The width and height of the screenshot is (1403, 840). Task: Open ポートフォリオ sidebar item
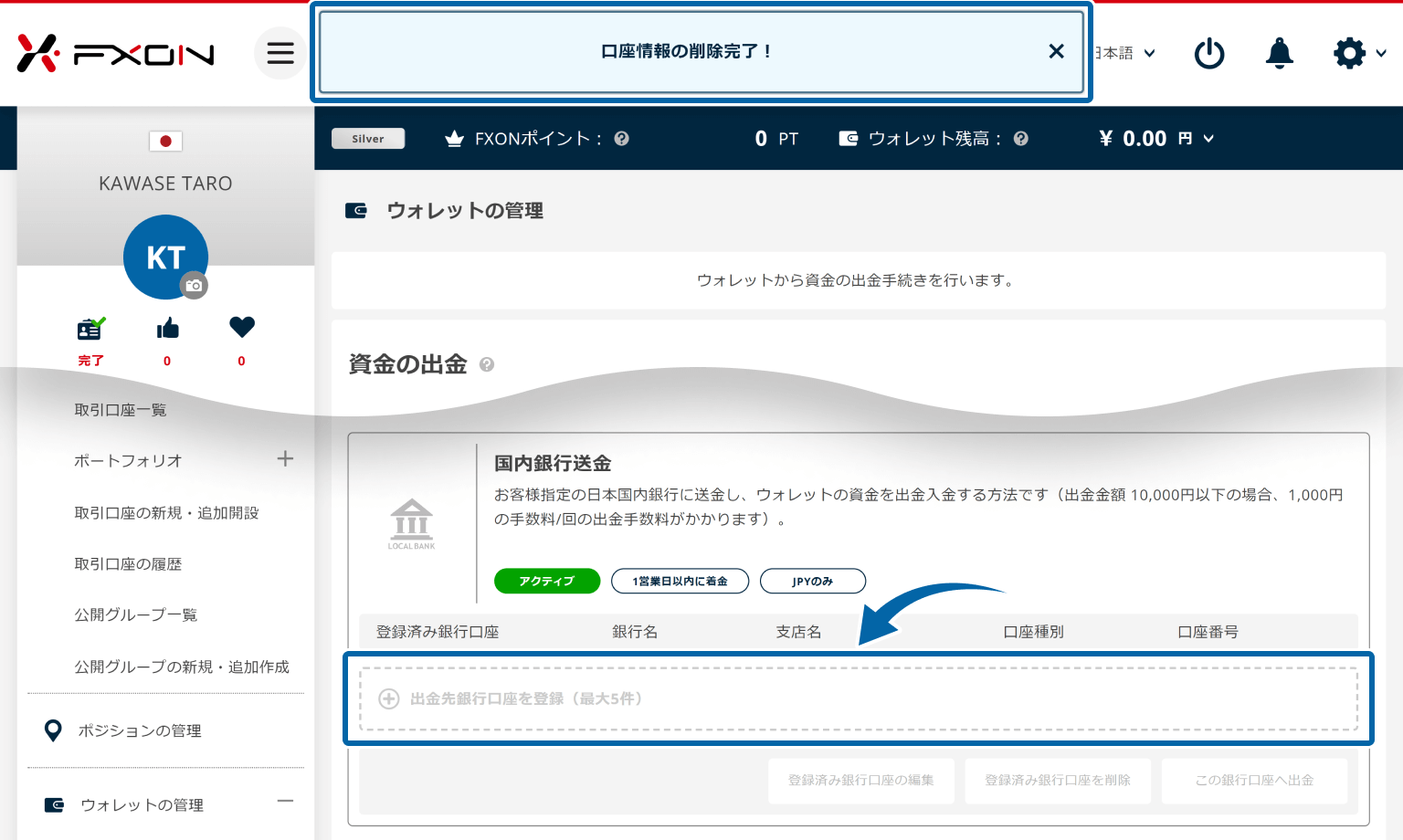pyautogui.click(x=128, y=461)
